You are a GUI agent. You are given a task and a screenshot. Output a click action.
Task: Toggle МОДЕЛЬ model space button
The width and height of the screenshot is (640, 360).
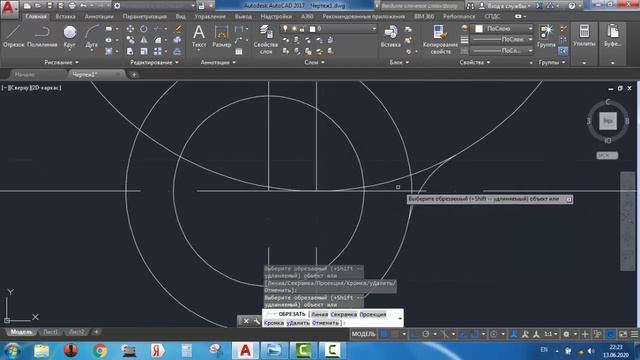363,334
